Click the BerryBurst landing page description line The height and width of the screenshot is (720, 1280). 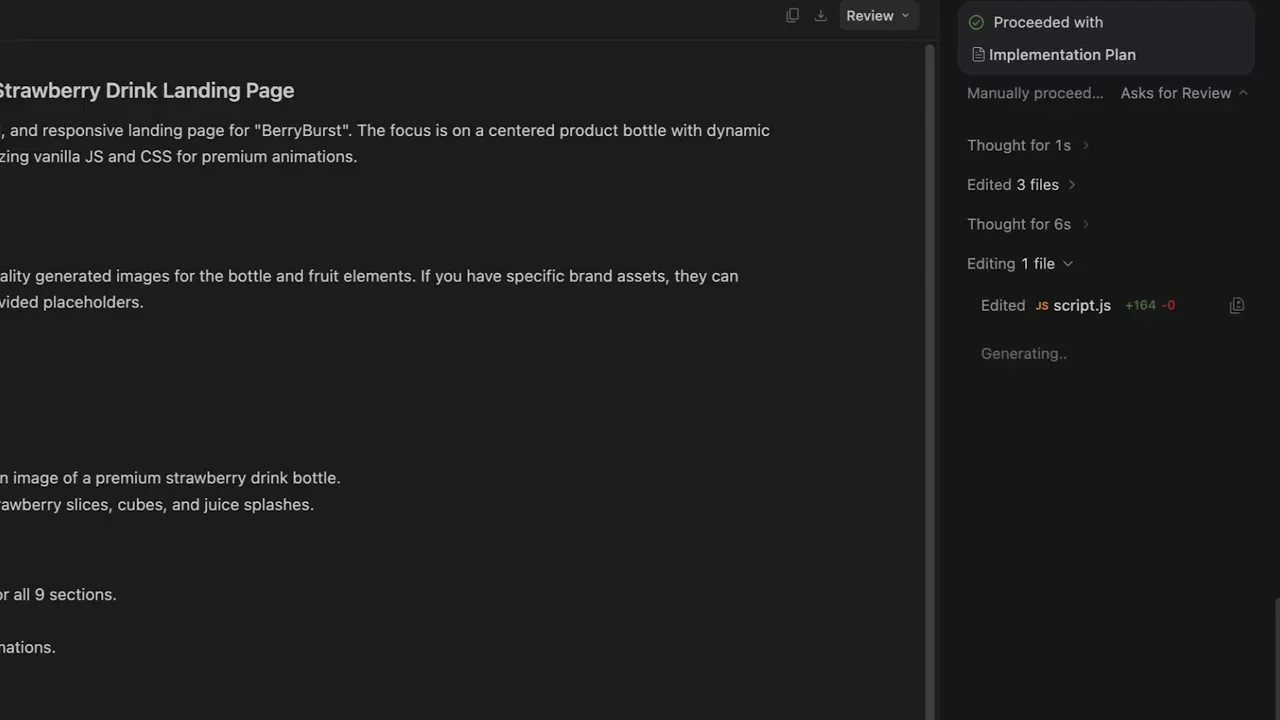[385, 131]
